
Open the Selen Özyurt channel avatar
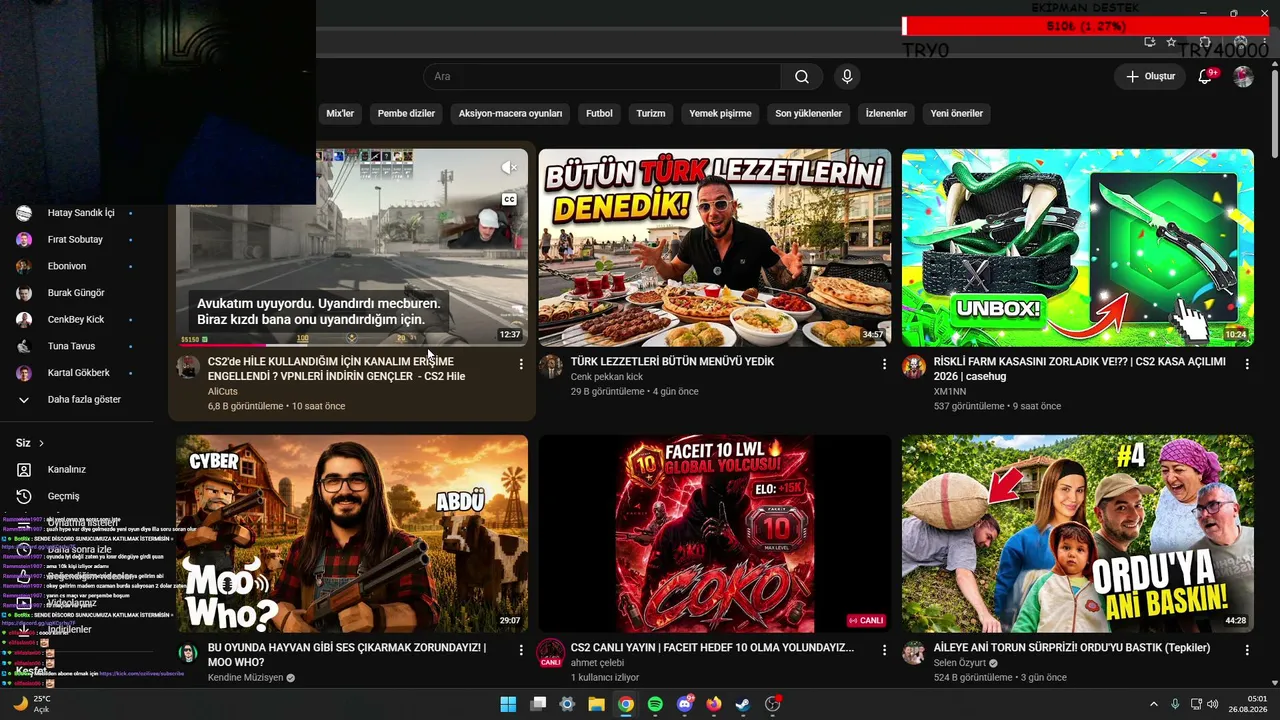click(914, 653)
